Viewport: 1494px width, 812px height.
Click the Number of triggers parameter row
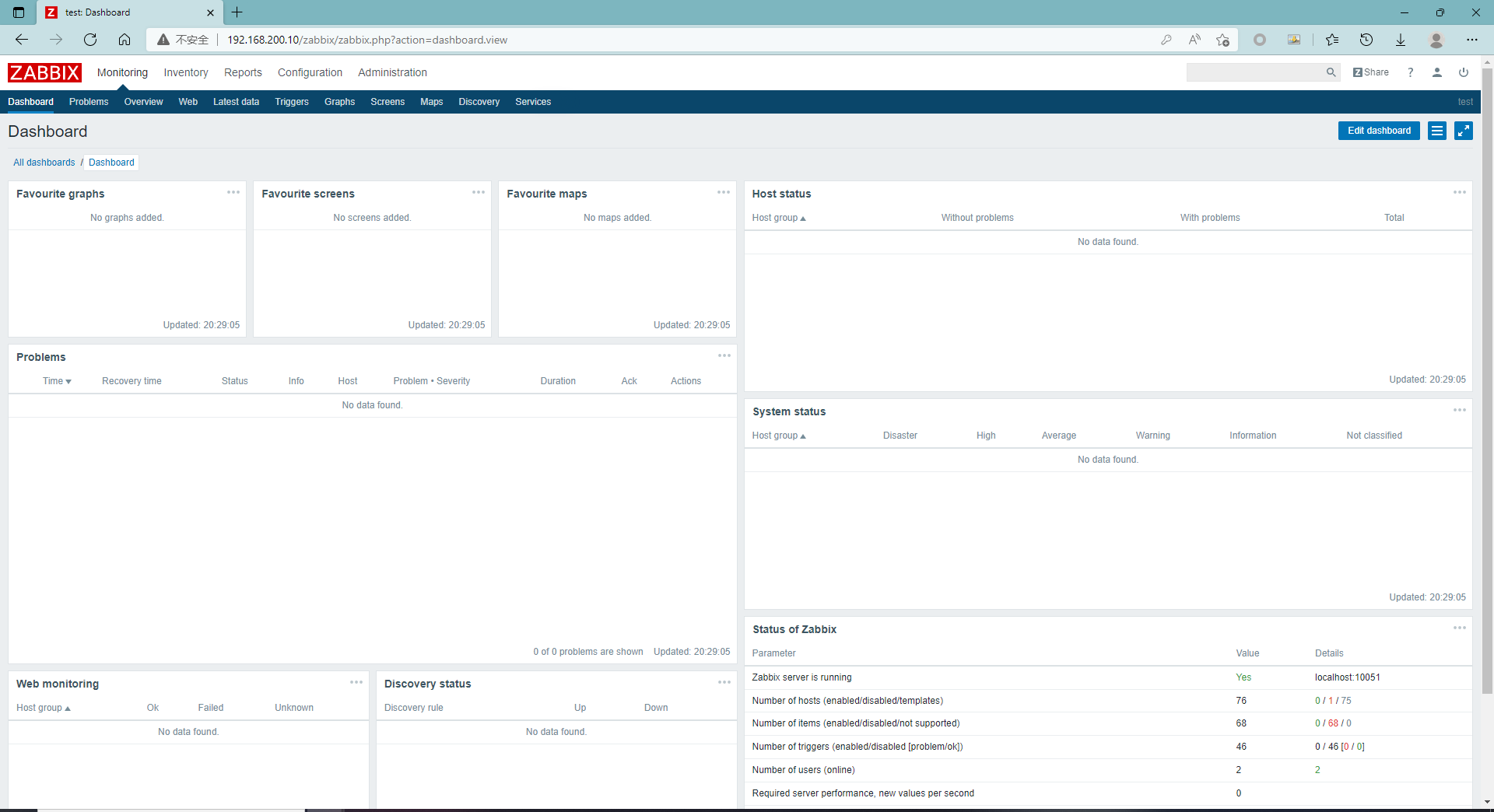(x=1108, y=747)
